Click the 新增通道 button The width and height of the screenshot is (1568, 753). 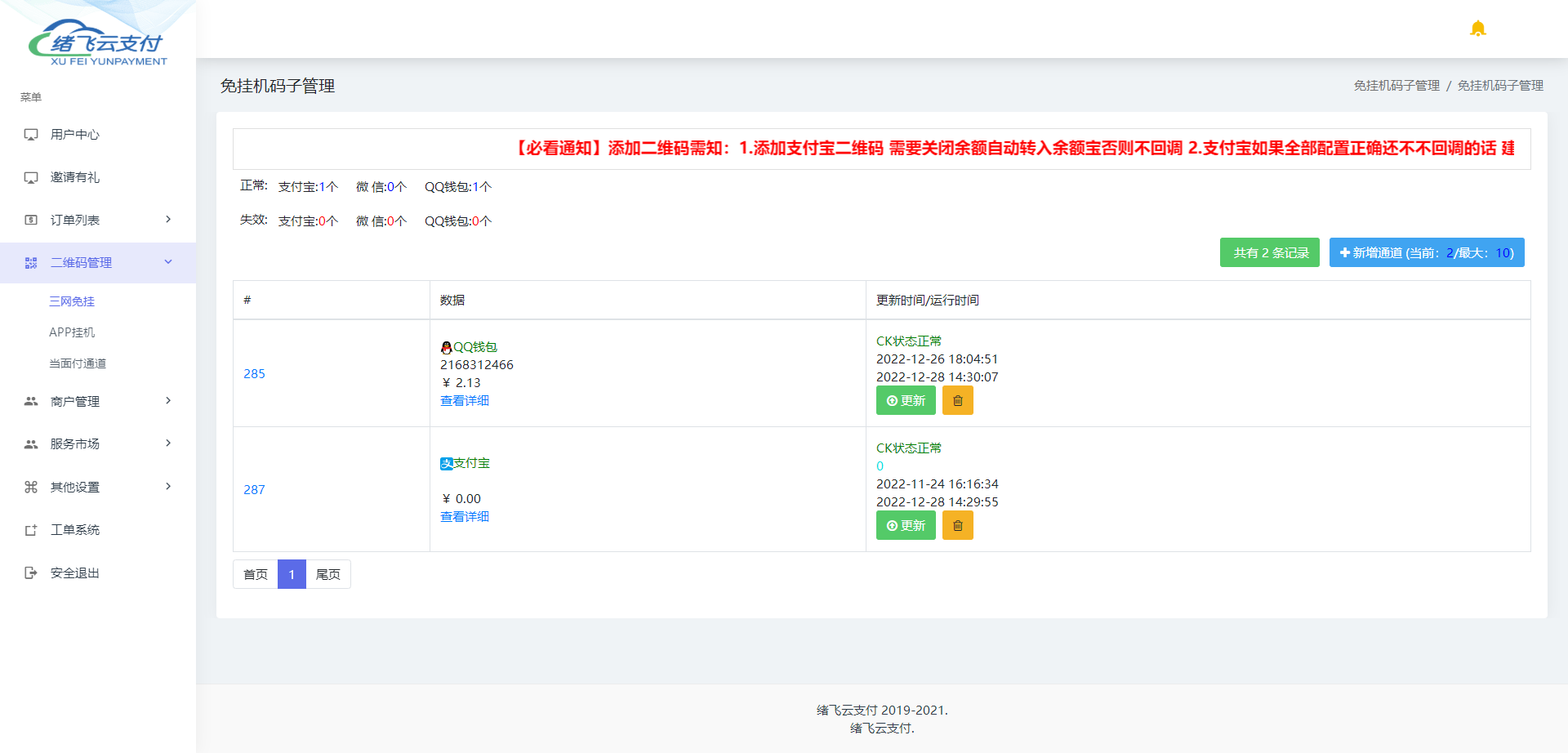[1426, 252]
